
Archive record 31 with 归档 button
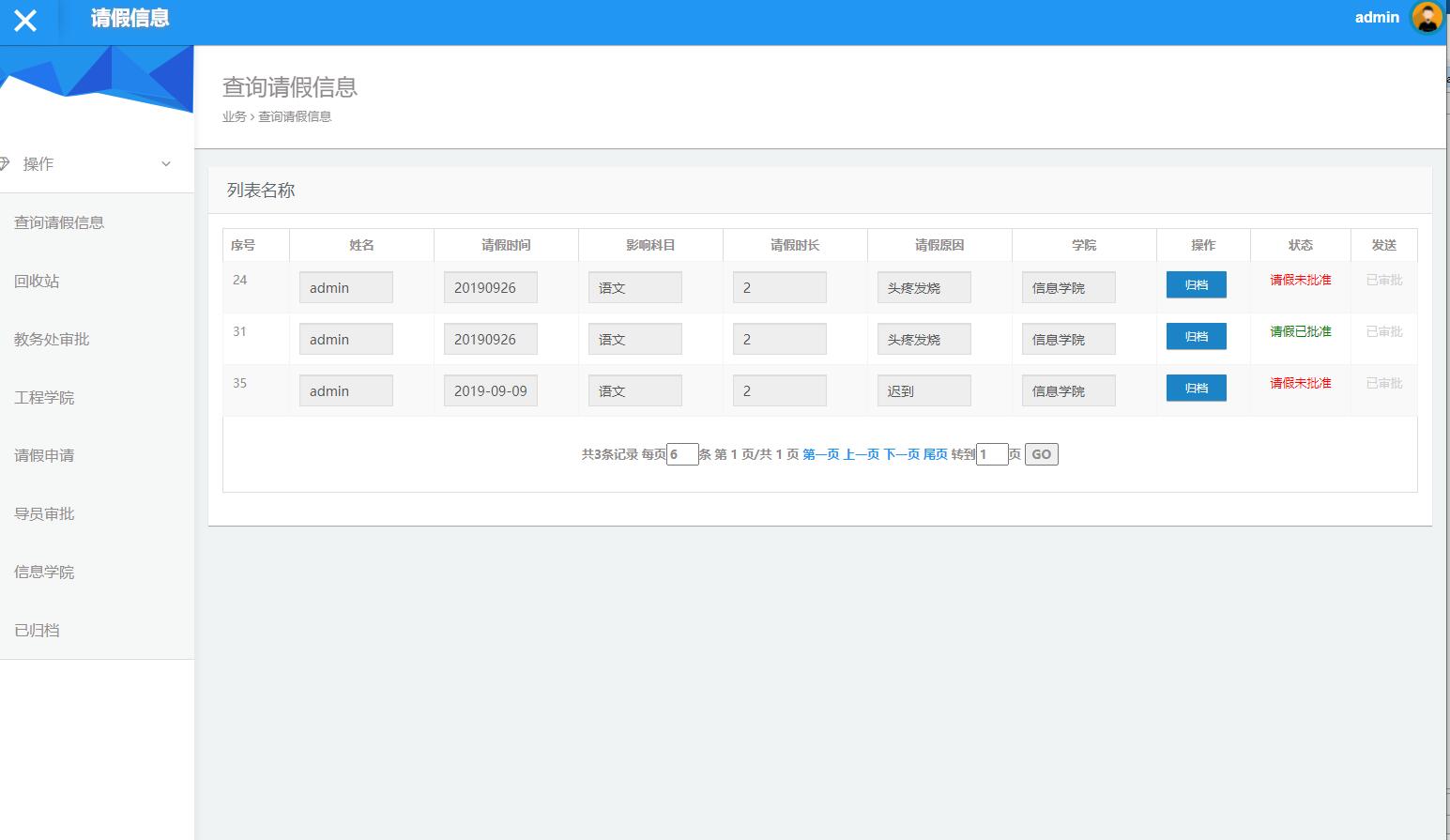[x=1196, y=336]
